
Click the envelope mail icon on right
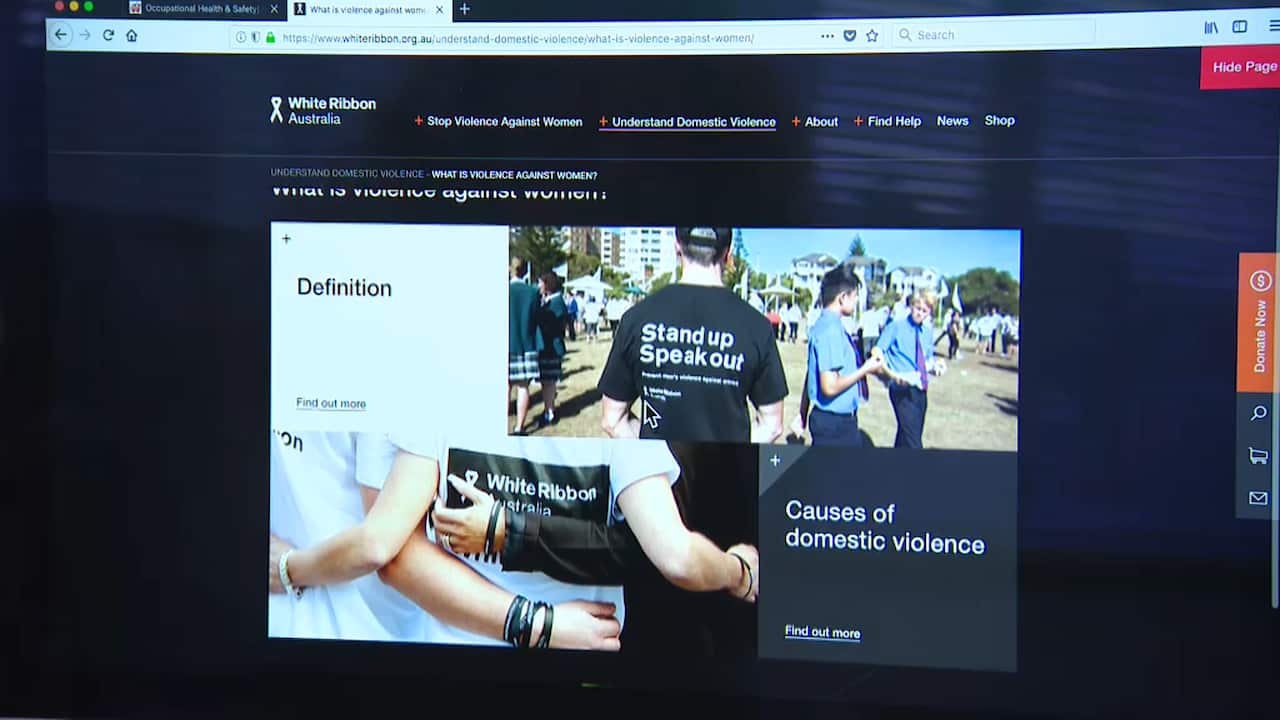click(1259, 498)
